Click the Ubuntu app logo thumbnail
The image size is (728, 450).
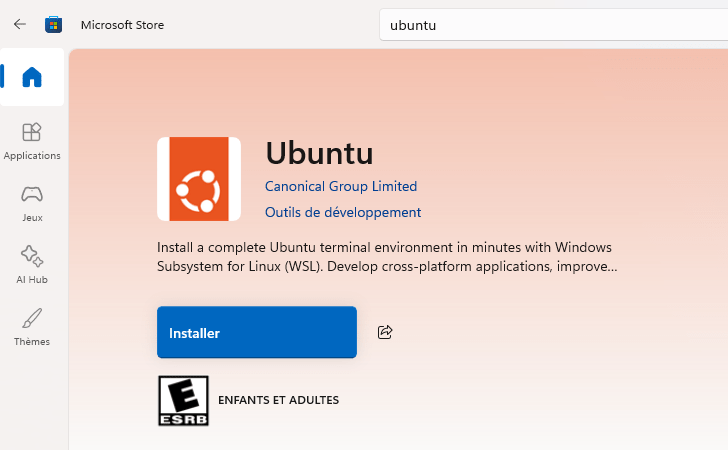199,179
